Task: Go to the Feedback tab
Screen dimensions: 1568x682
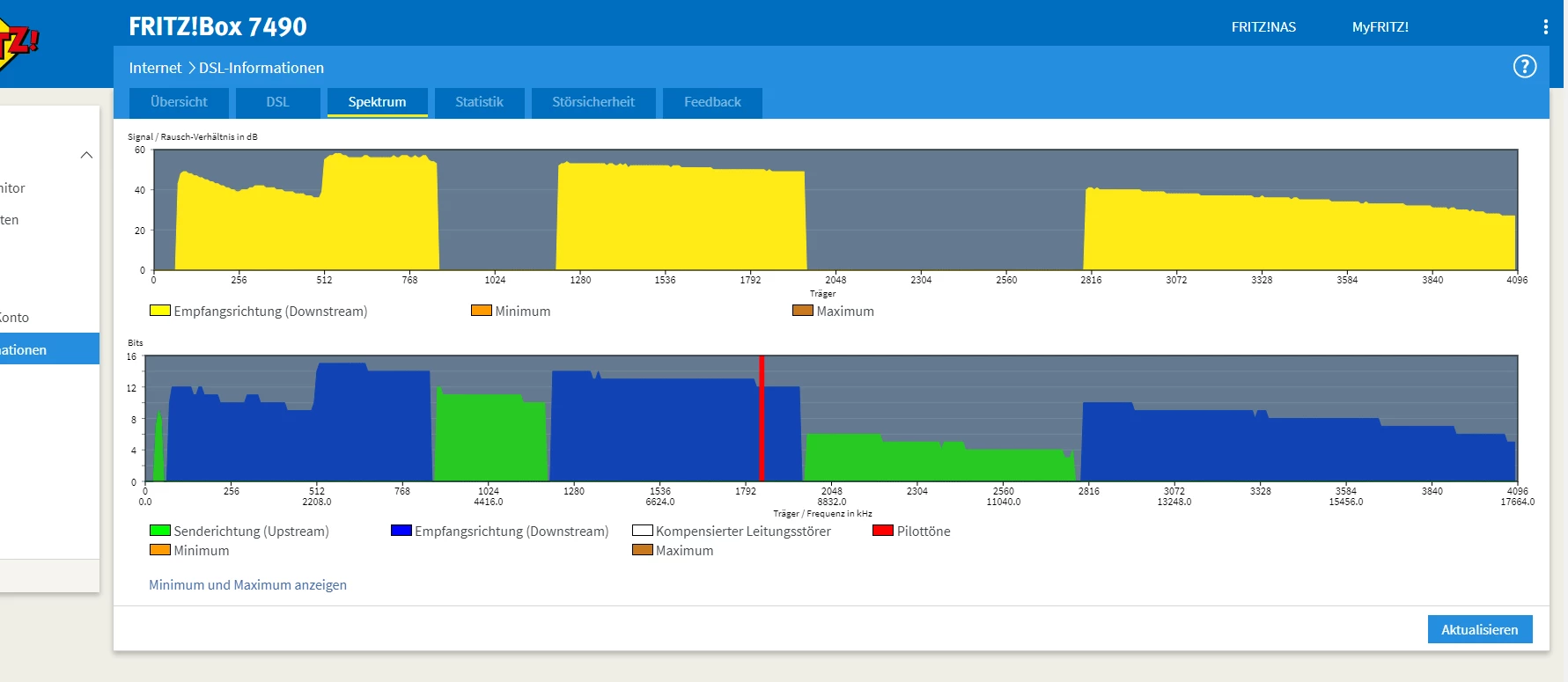Action: point(712,102)
